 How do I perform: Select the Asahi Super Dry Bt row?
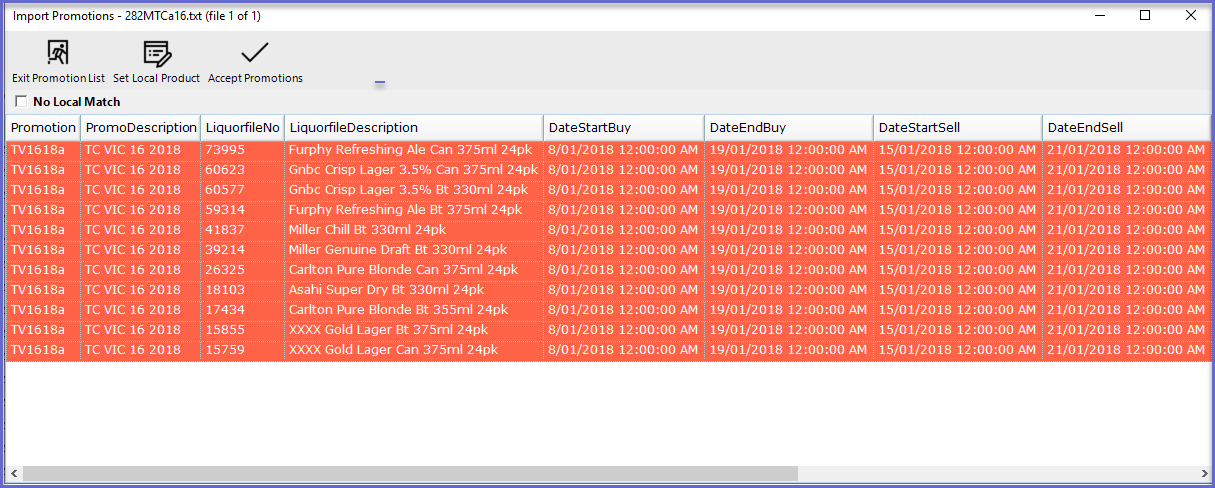pos(608,290)
